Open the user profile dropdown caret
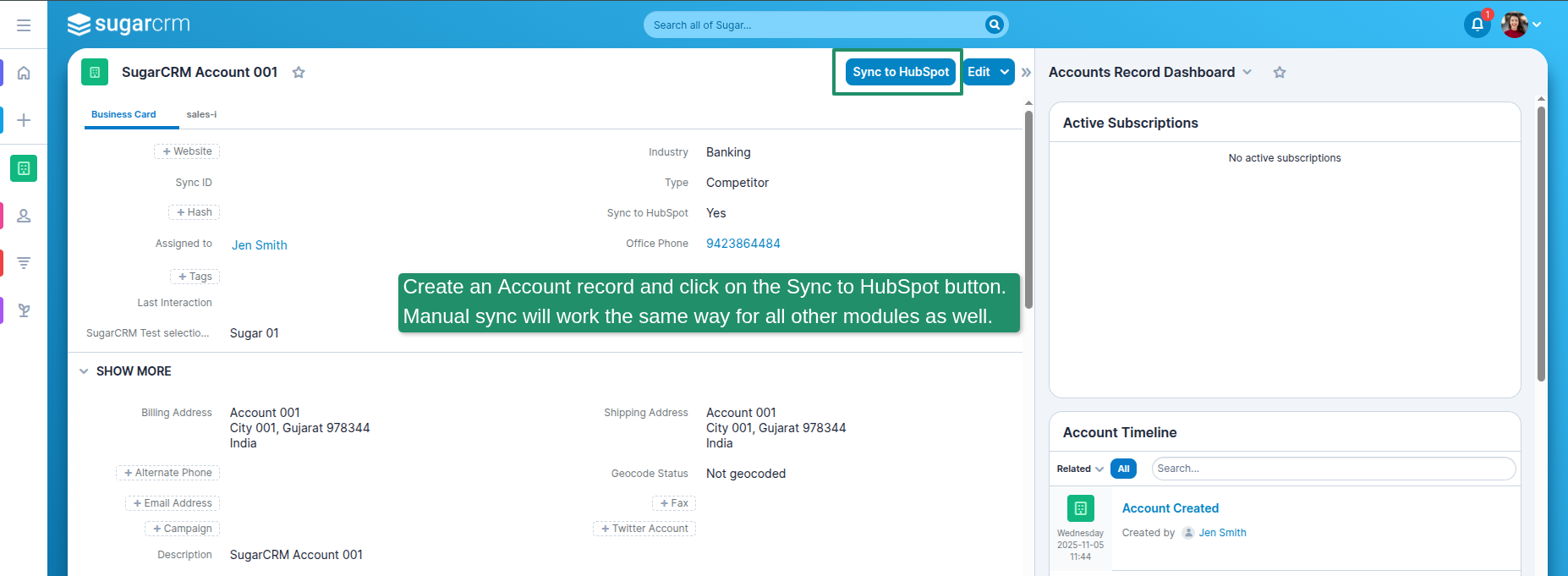This screenshot has width=1568, height=576. click(x=1537, y=25)
